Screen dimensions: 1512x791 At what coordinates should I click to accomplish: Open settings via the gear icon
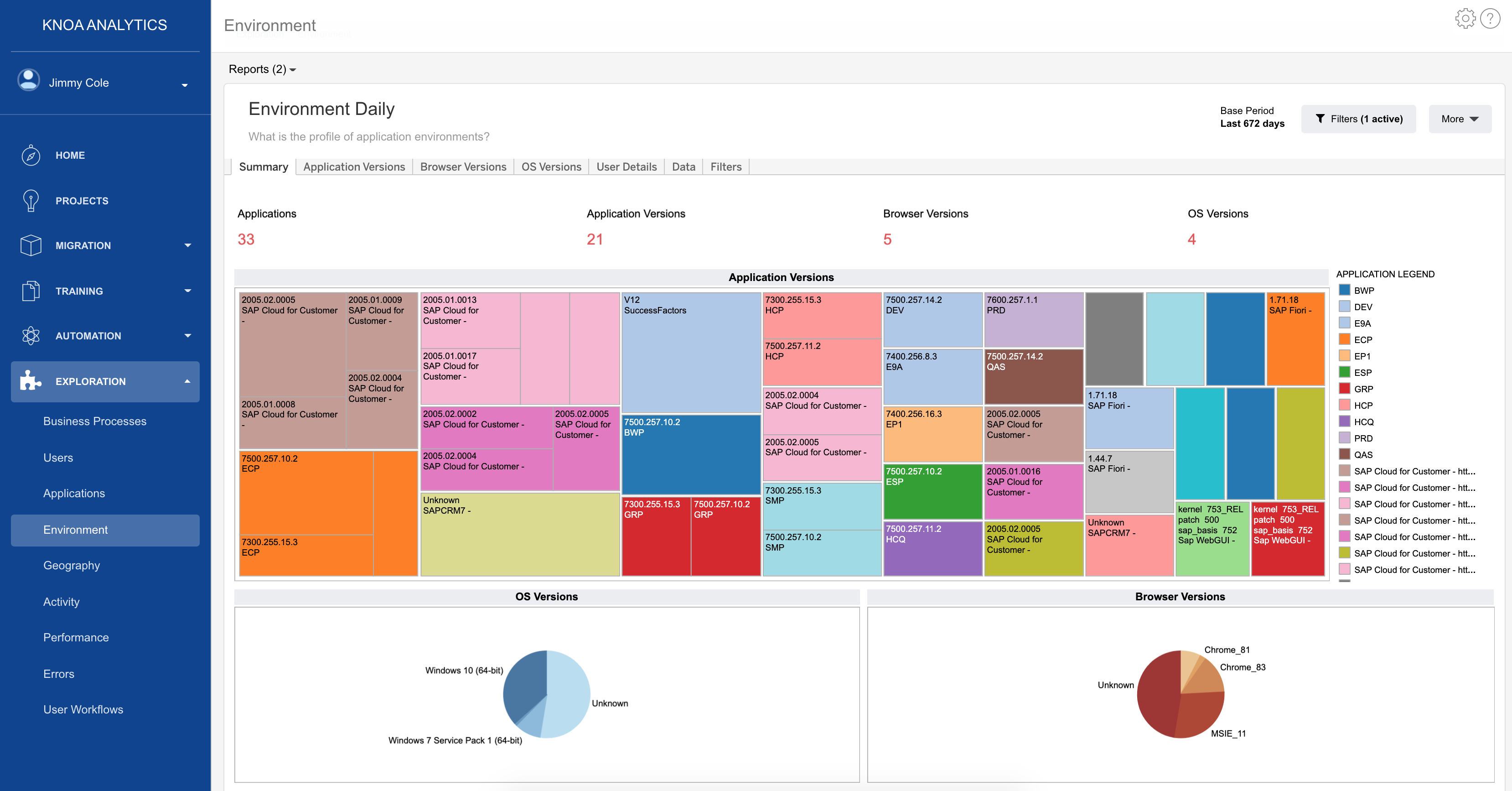pyautogui.click(x=1465, y=19)
